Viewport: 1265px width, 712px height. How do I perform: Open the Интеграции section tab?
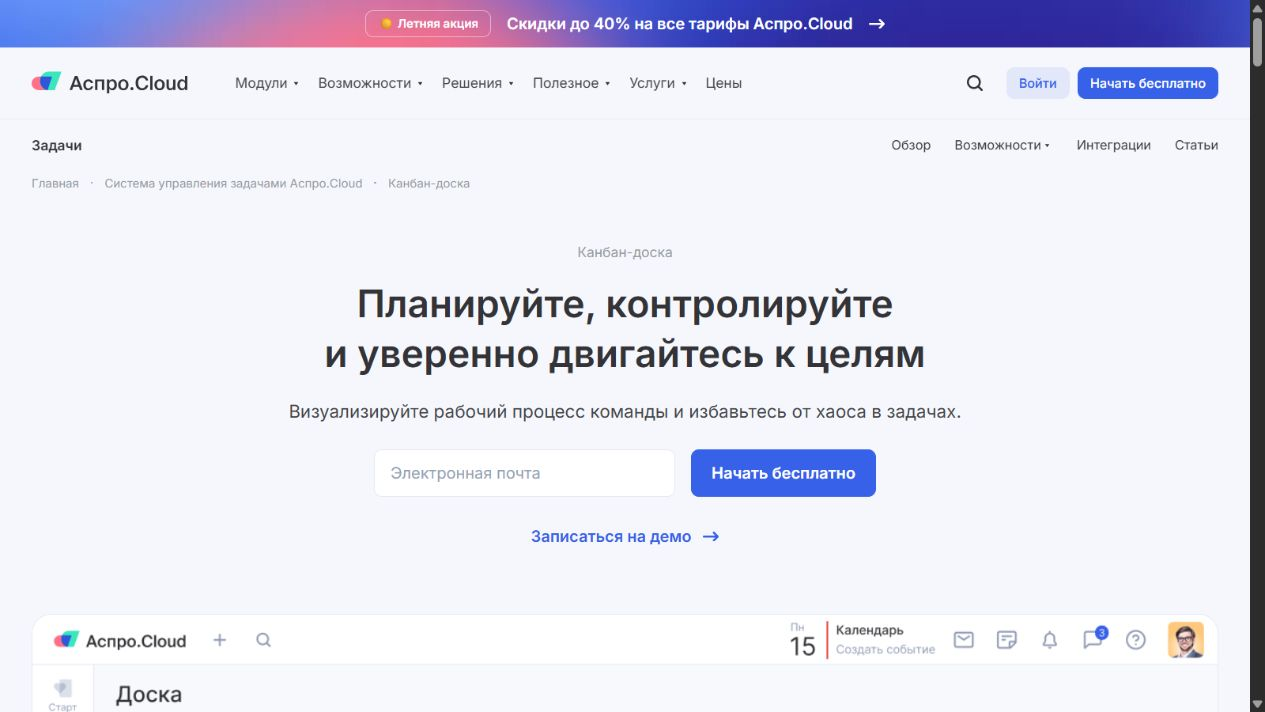coord(1114,145)
